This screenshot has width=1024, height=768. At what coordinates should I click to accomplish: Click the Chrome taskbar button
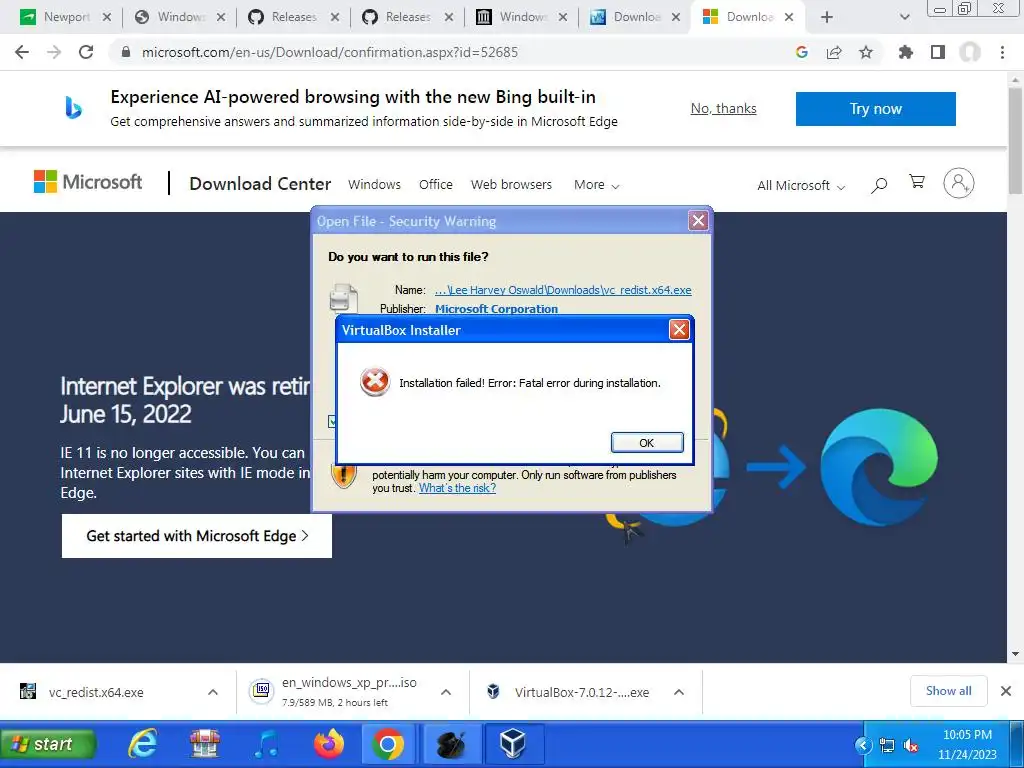[388, 744]
